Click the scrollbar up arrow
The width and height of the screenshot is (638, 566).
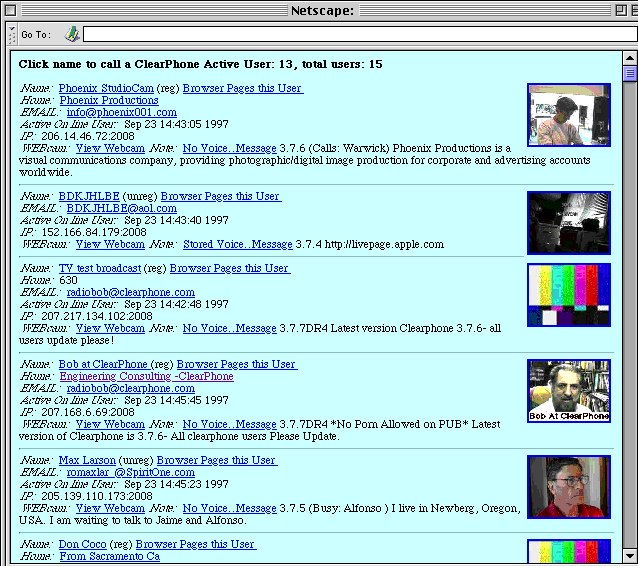click(x=630, y=58)
